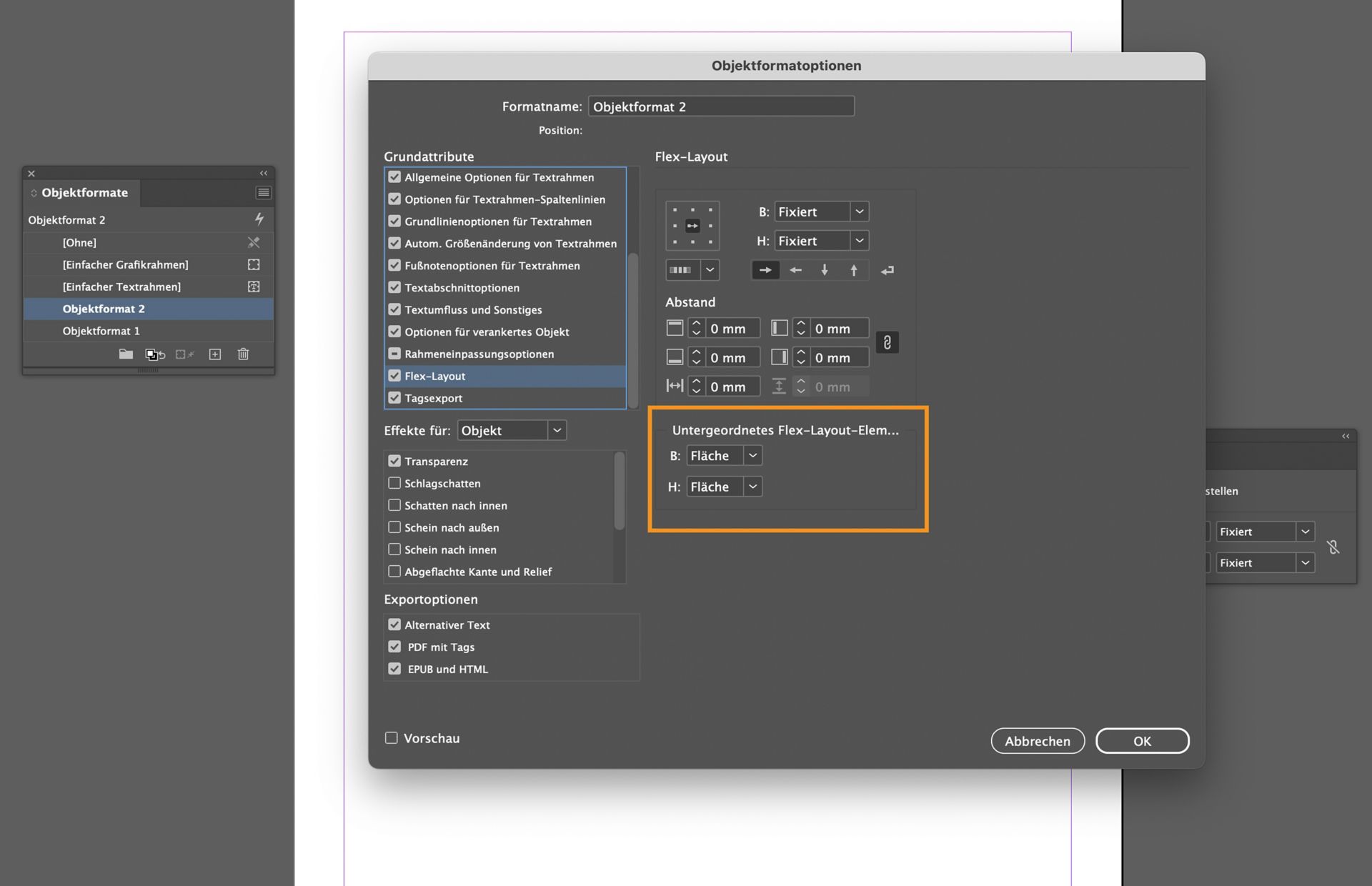Click the Formatname text field
Screen dimensions: 1372x886
pos(720,106)
